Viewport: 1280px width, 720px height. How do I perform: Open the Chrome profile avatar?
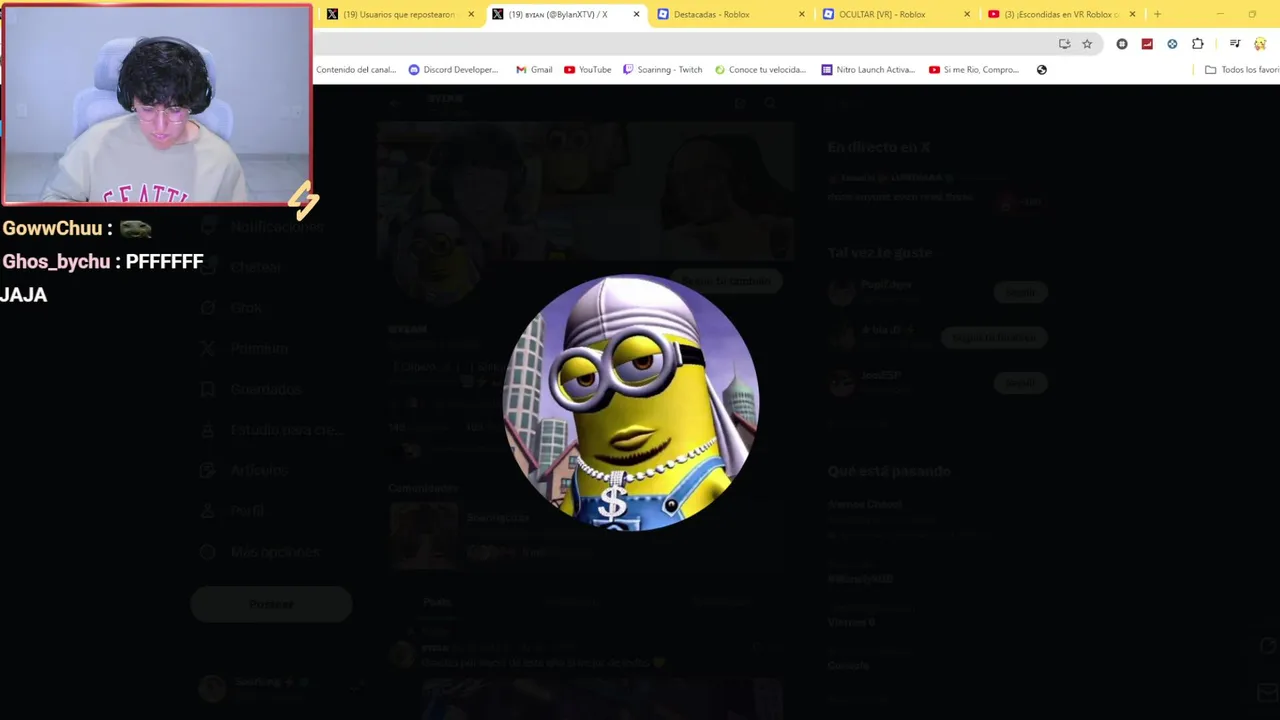coord(1260,44)
